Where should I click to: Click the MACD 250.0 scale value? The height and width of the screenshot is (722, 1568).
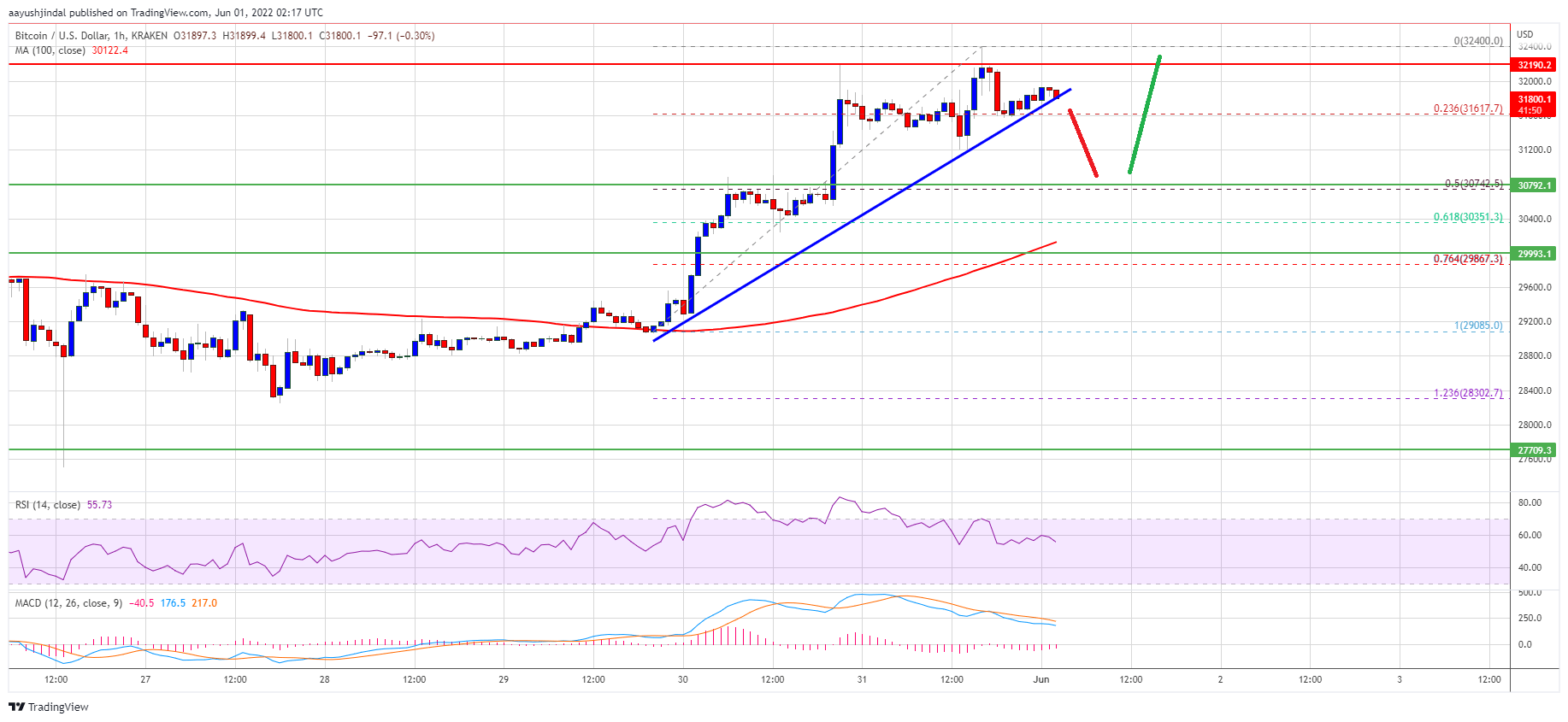pyautogui.click(x=1530, y=619)
